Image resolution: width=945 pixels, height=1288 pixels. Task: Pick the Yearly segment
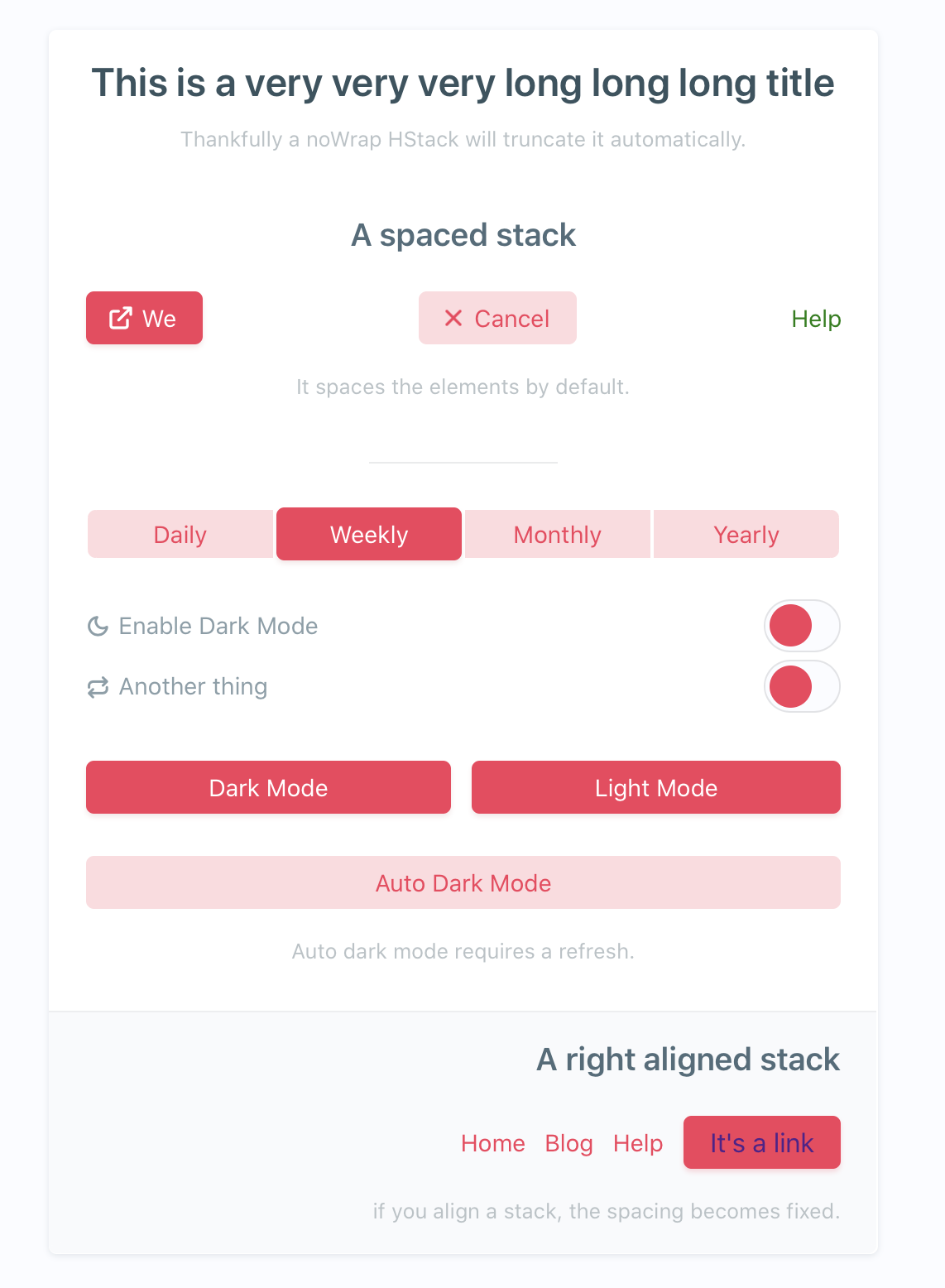[746, 535]
